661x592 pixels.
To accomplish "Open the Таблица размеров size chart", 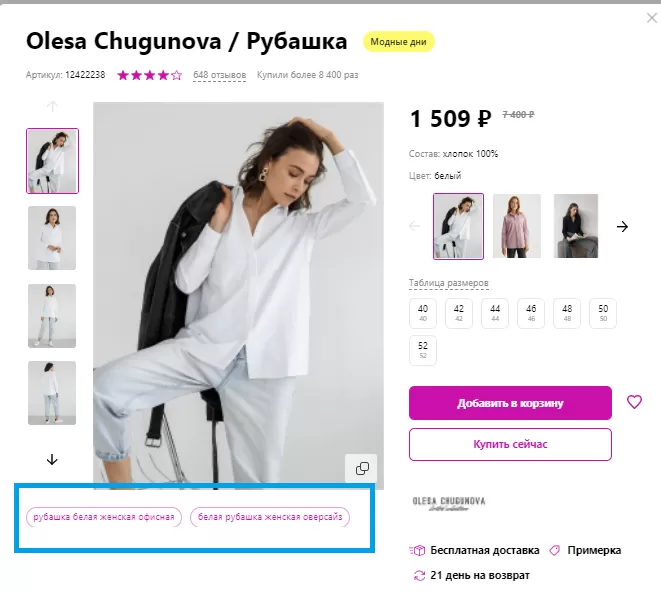I will (x=449, y=282).
